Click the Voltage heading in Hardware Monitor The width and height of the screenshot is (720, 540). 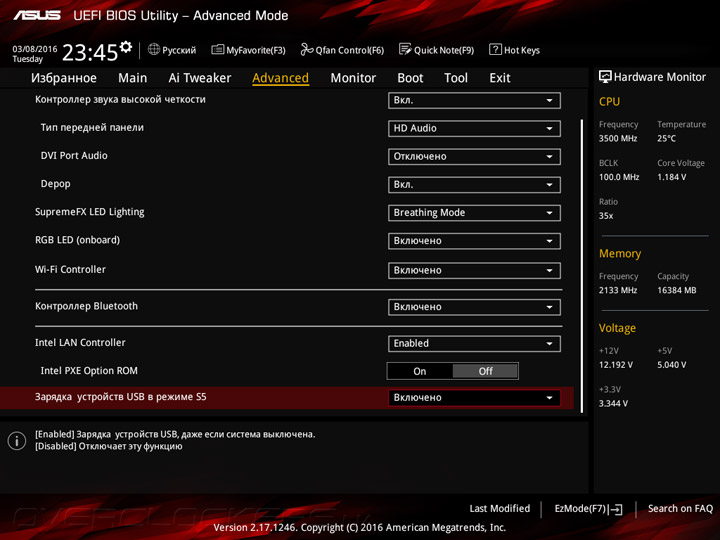[x=617, y=328]
